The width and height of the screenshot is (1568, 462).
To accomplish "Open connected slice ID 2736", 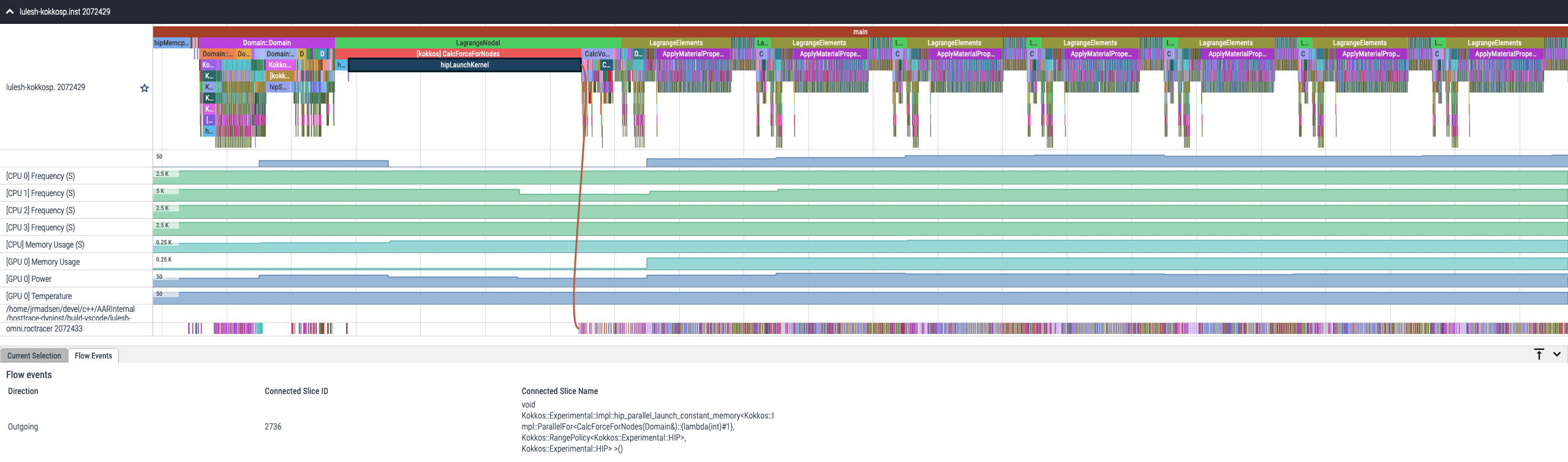I will click(273, 427).
